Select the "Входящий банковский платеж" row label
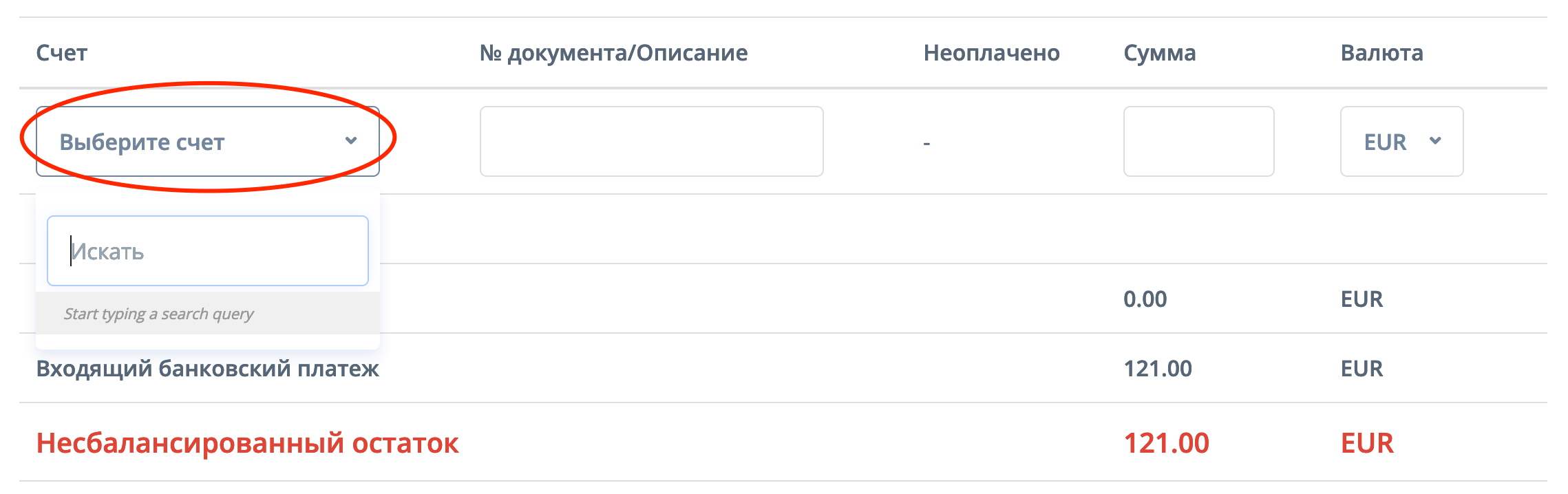This screenshot has width=1568, height=494. tap(208, 369)
